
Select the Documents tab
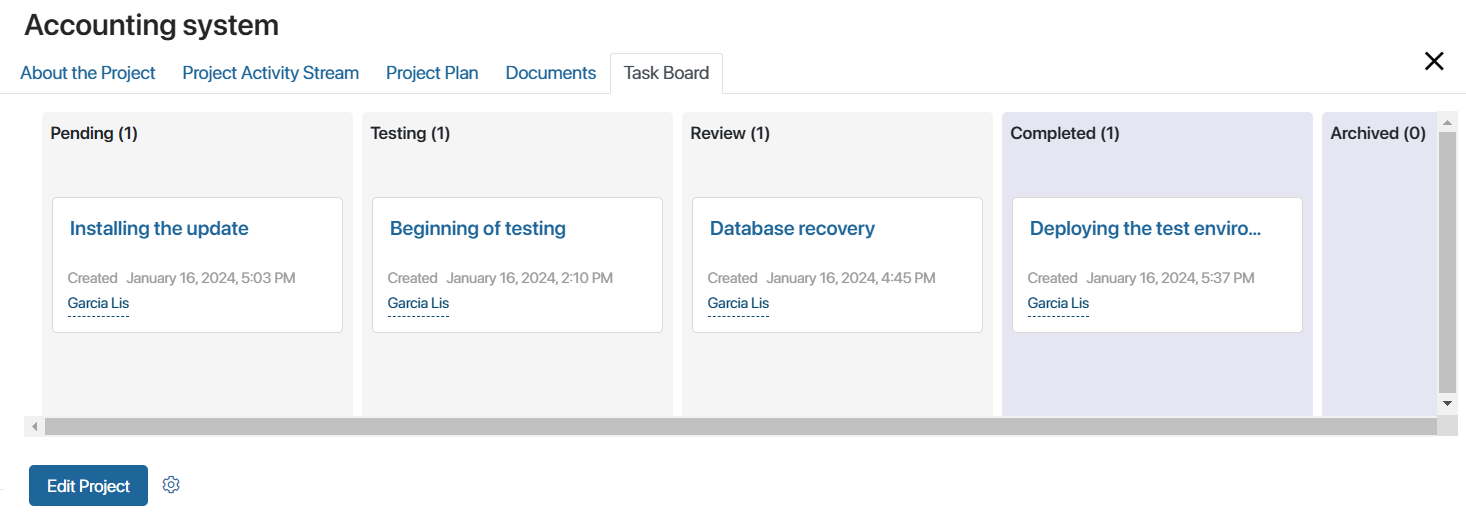[551, 73]
